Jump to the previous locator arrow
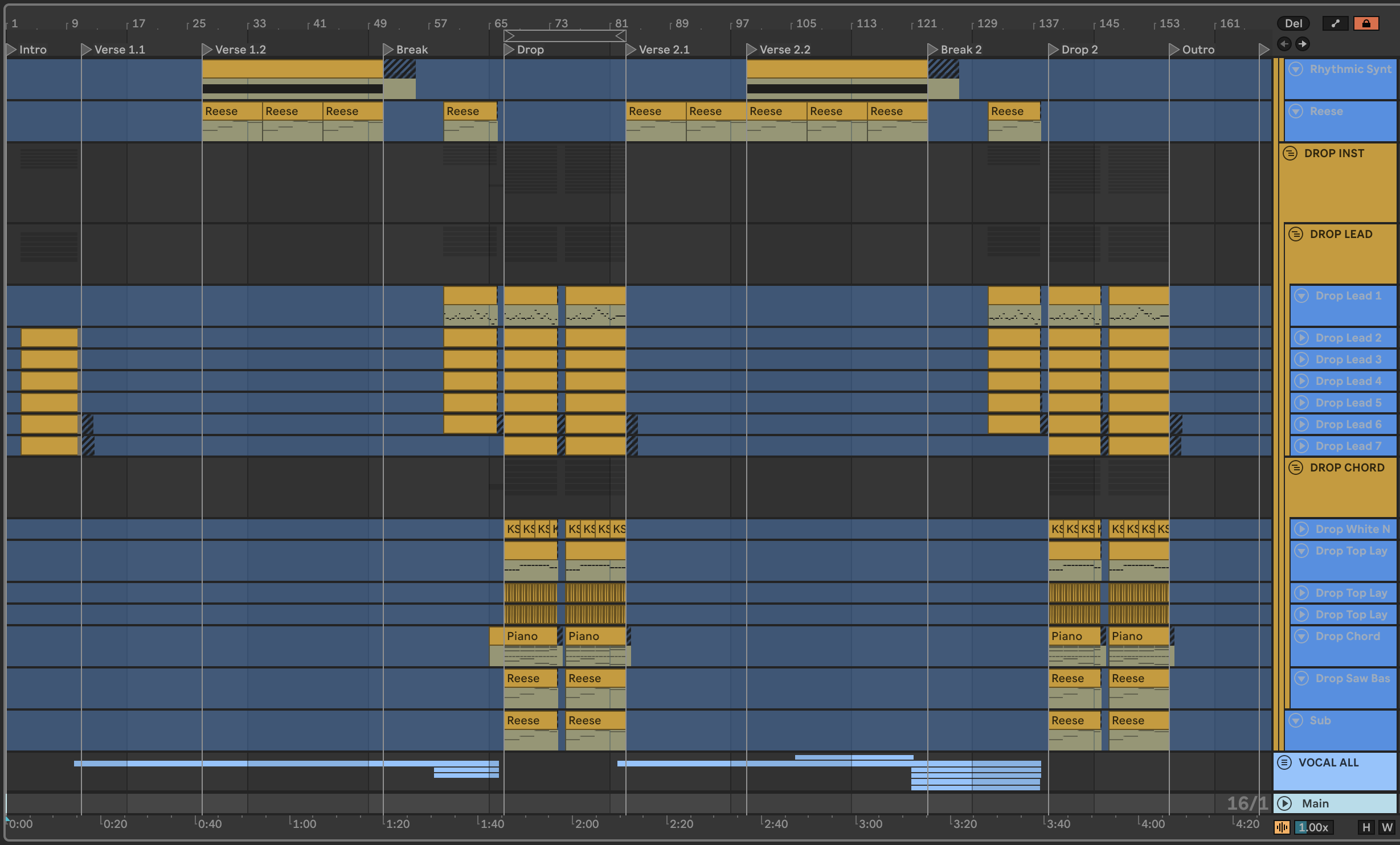Image resolution: width=1400 pixels, height=845 pixels. coord(1284,44)
